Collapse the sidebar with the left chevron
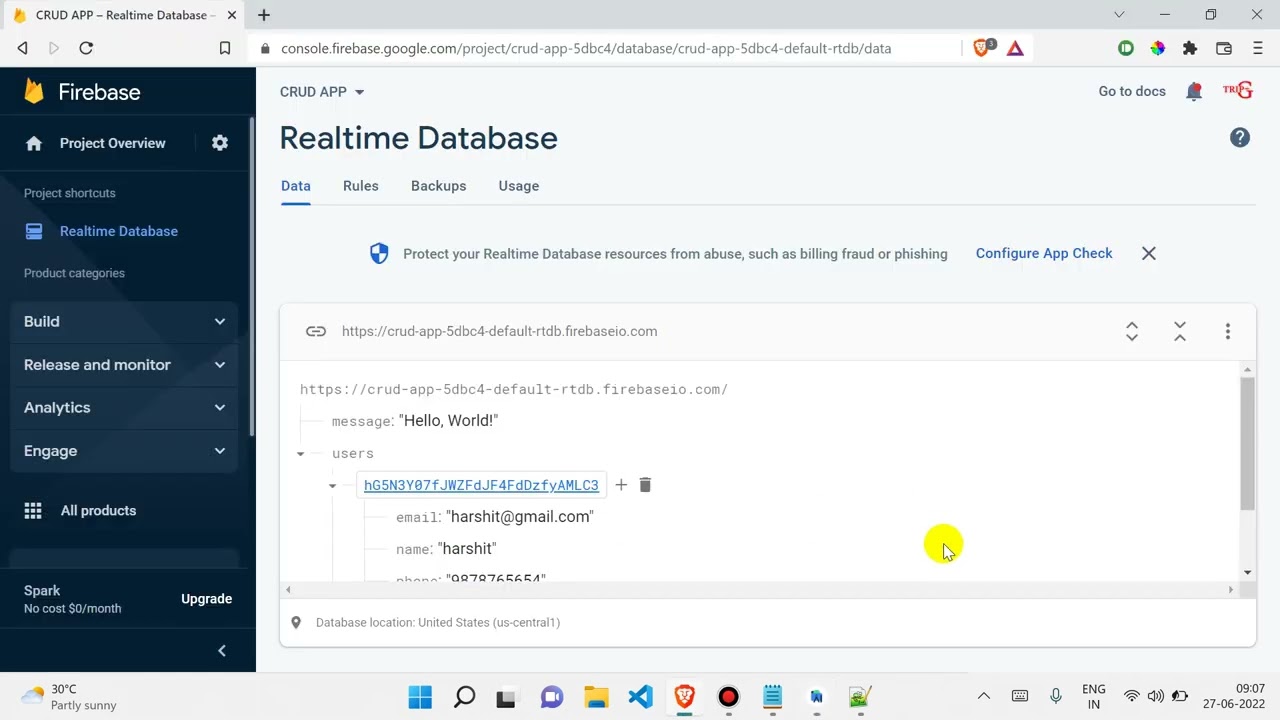This screenshot has height=720, width=1280. coord(222,651)
